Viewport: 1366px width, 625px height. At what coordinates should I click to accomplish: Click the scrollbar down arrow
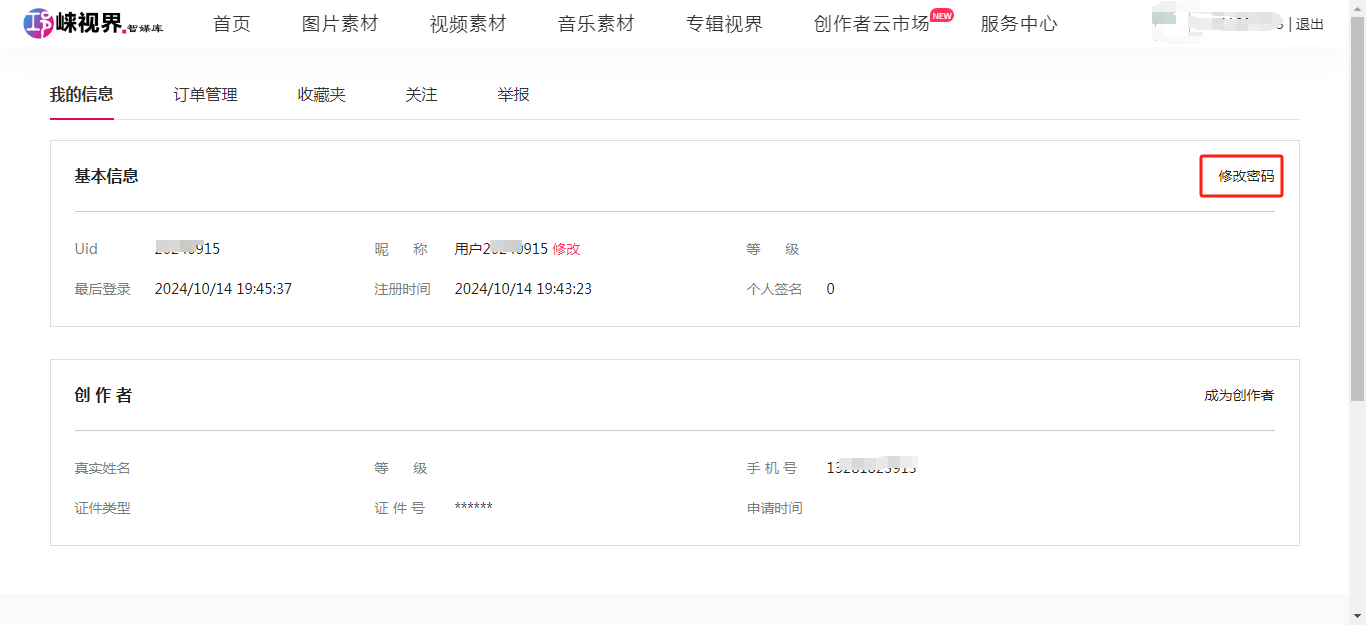1357,616
